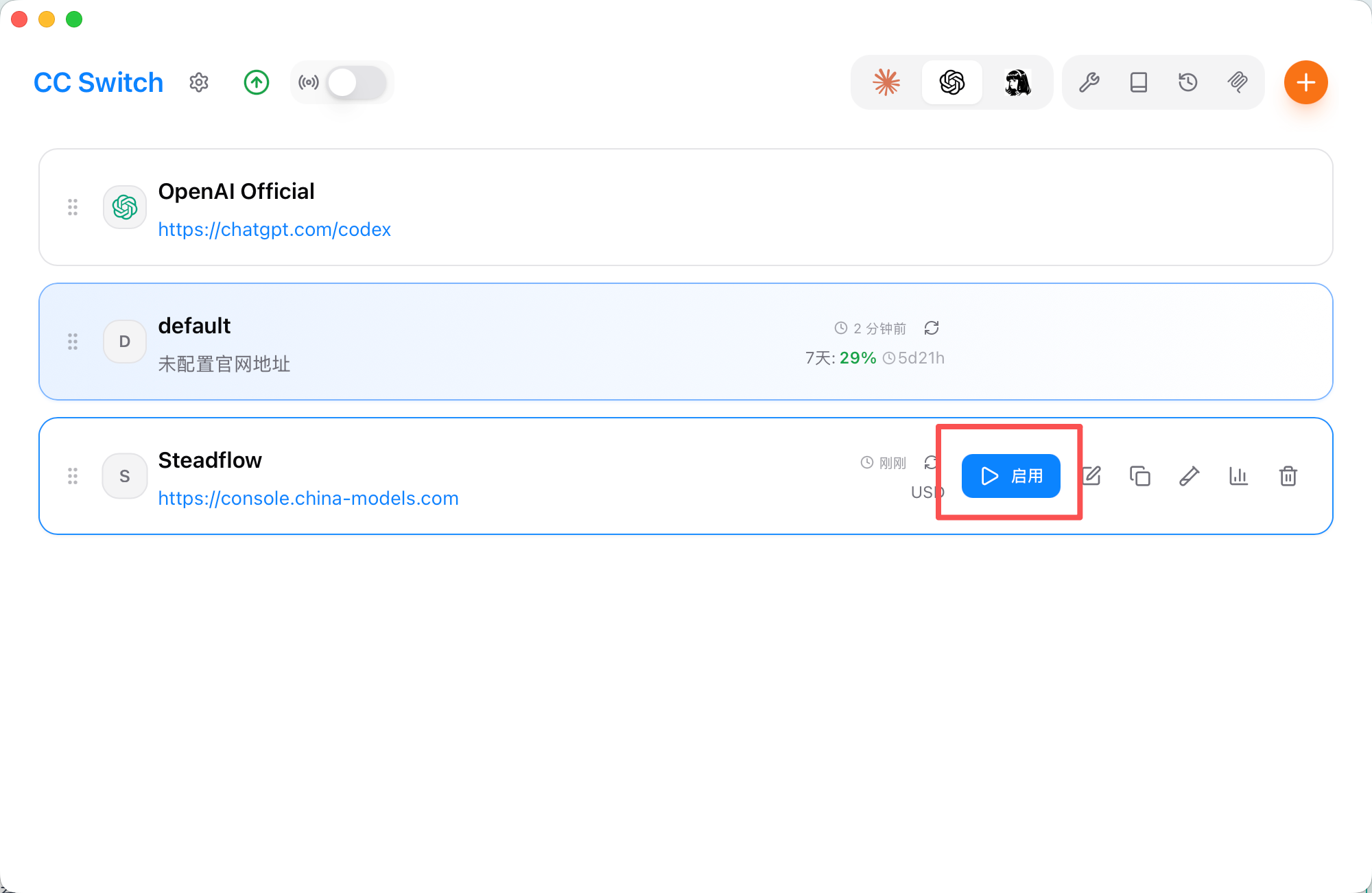This screenshot has width=1372, height=893.
Task: Click the paperclip icon in toolbar
Action: (x=1238, y=82)
